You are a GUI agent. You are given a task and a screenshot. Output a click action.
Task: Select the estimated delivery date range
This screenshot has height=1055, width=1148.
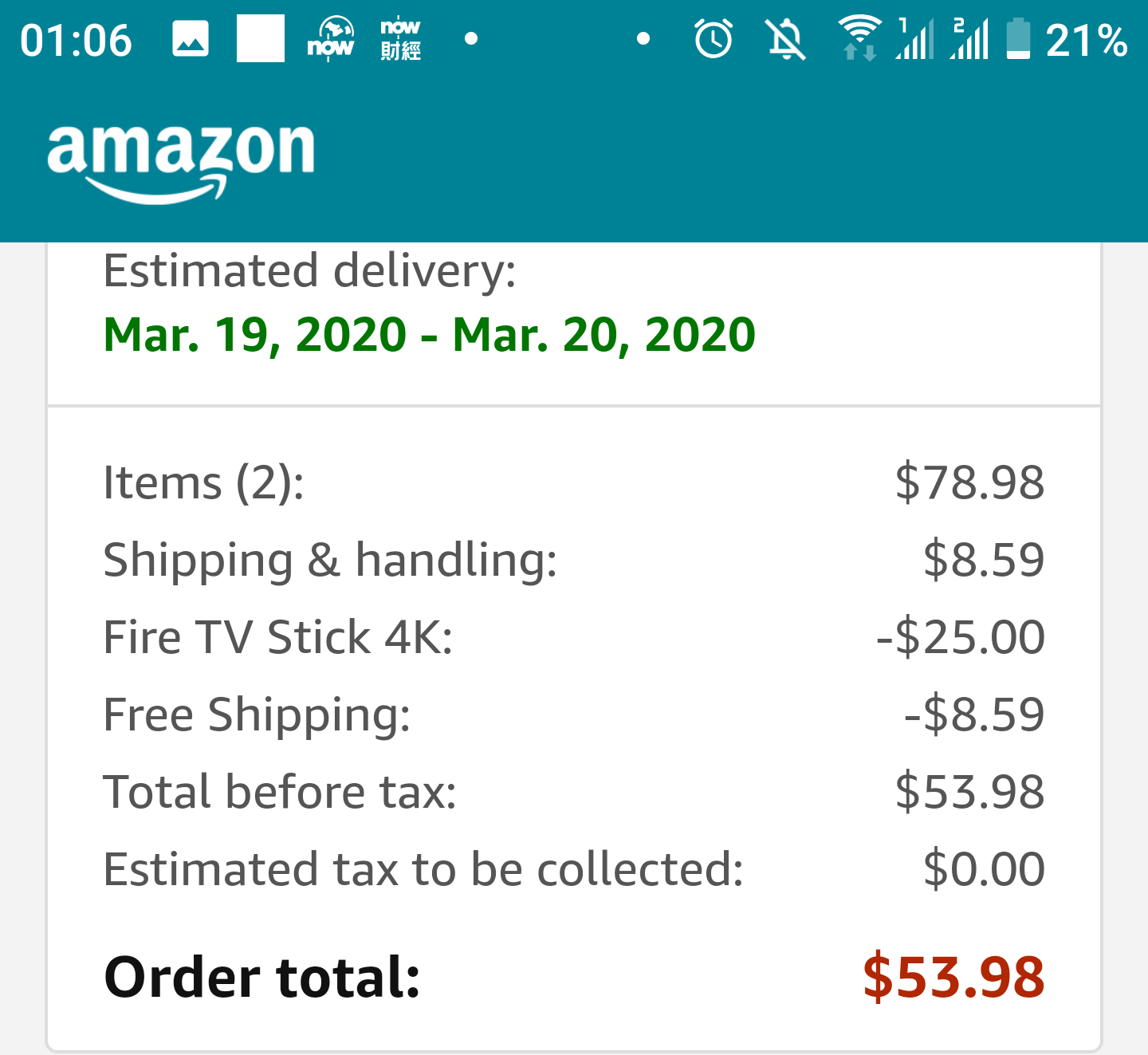[430, 334]
